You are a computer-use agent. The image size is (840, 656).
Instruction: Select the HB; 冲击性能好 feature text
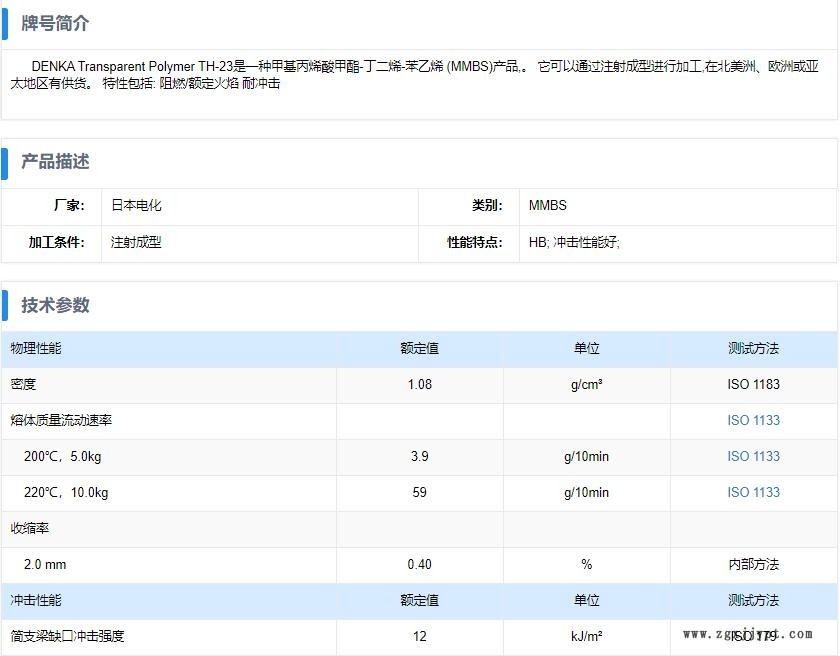[574, 242]
